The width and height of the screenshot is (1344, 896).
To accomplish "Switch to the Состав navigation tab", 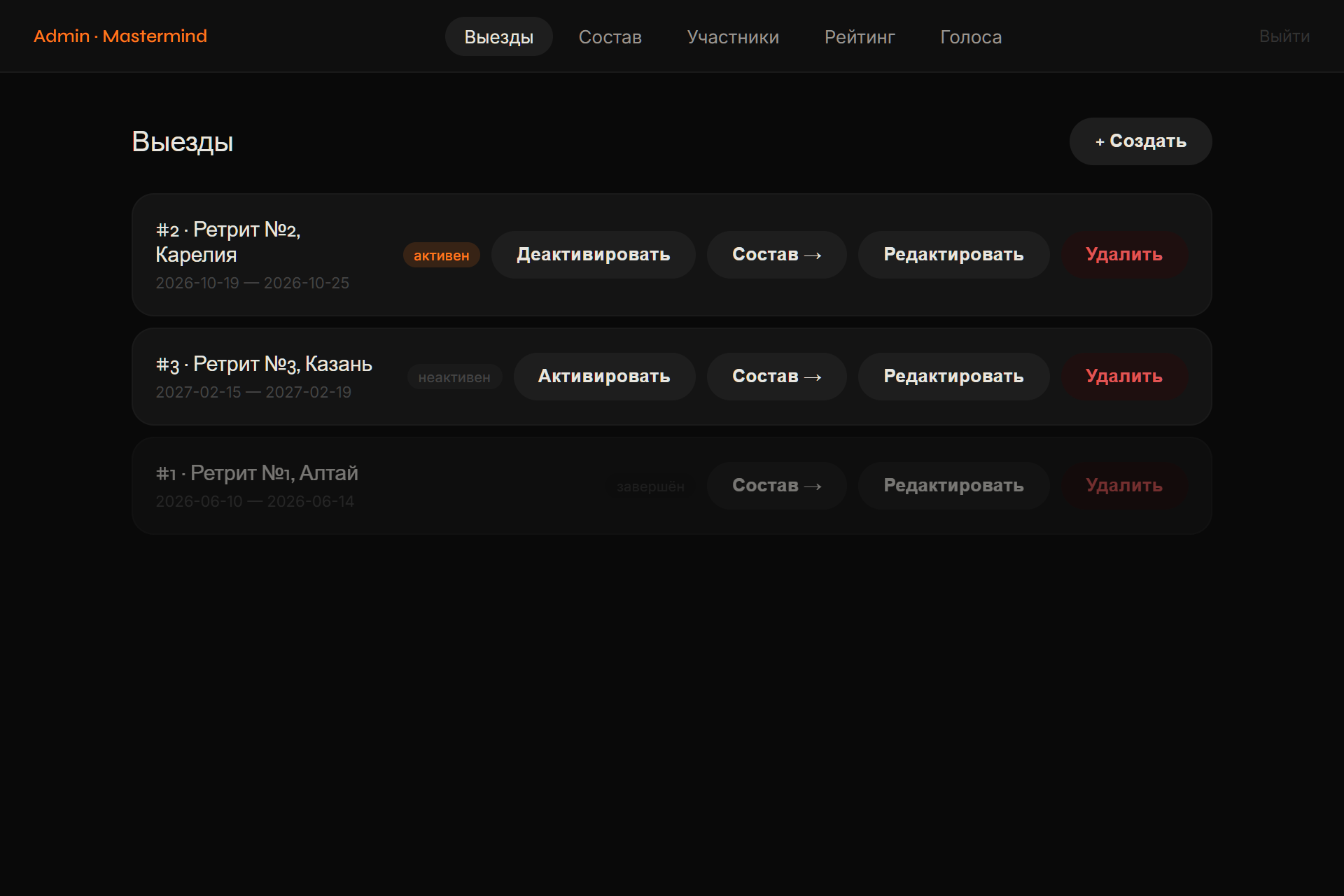I will point(610,36).
